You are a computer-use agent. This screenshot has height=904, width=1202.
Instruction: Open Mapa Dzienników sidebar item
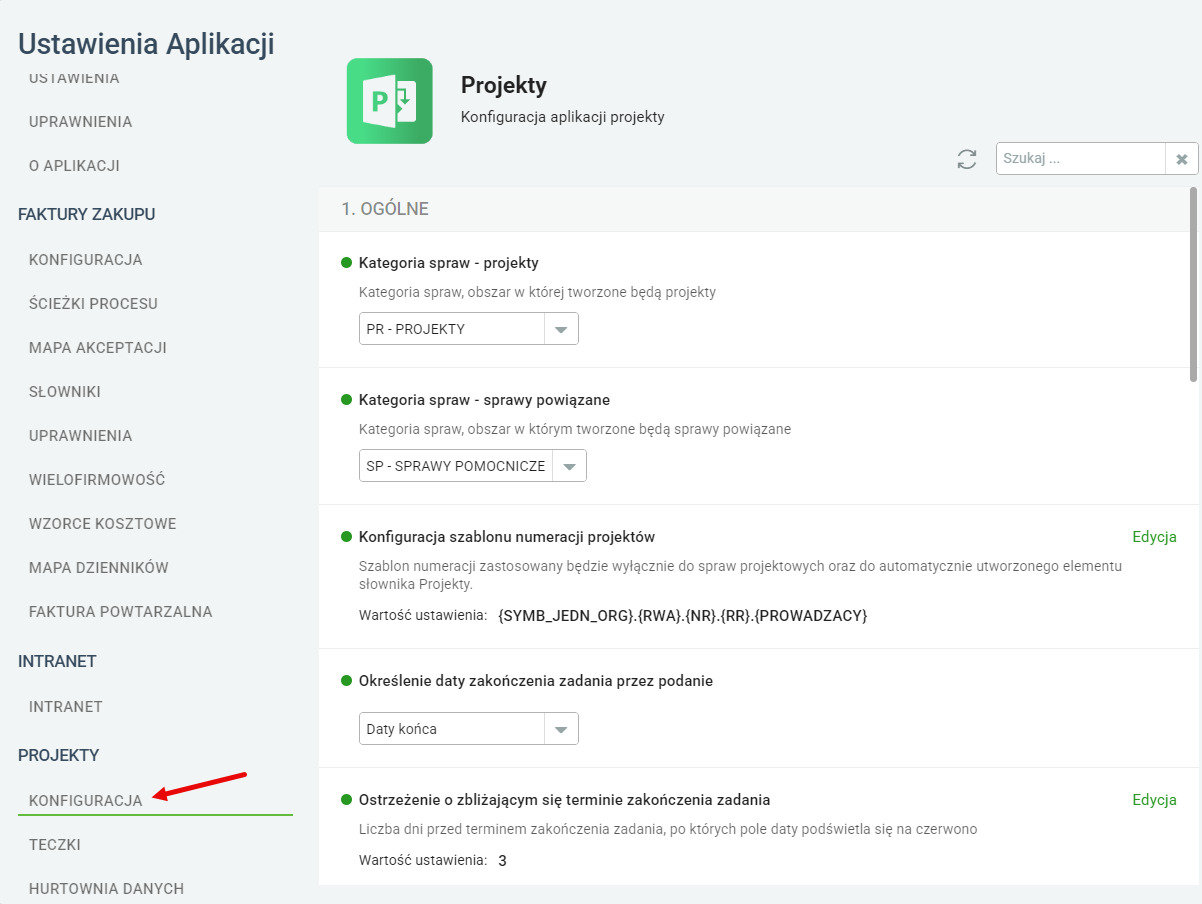[99, 568]
